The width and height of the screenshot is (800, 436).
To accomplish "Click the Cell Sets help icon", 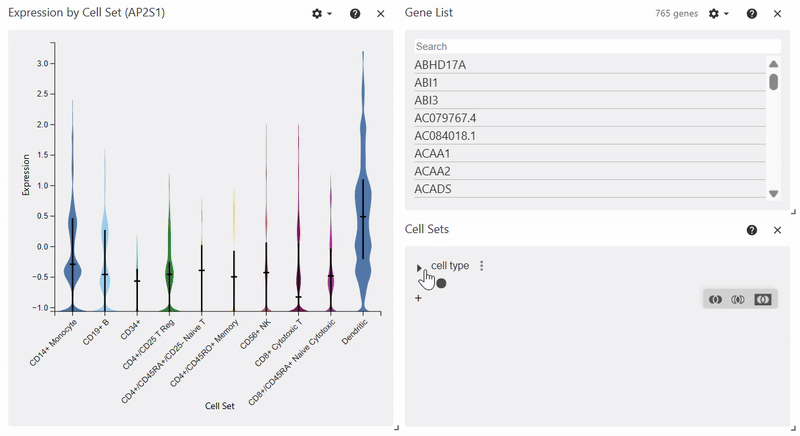I will coord(752,230).
